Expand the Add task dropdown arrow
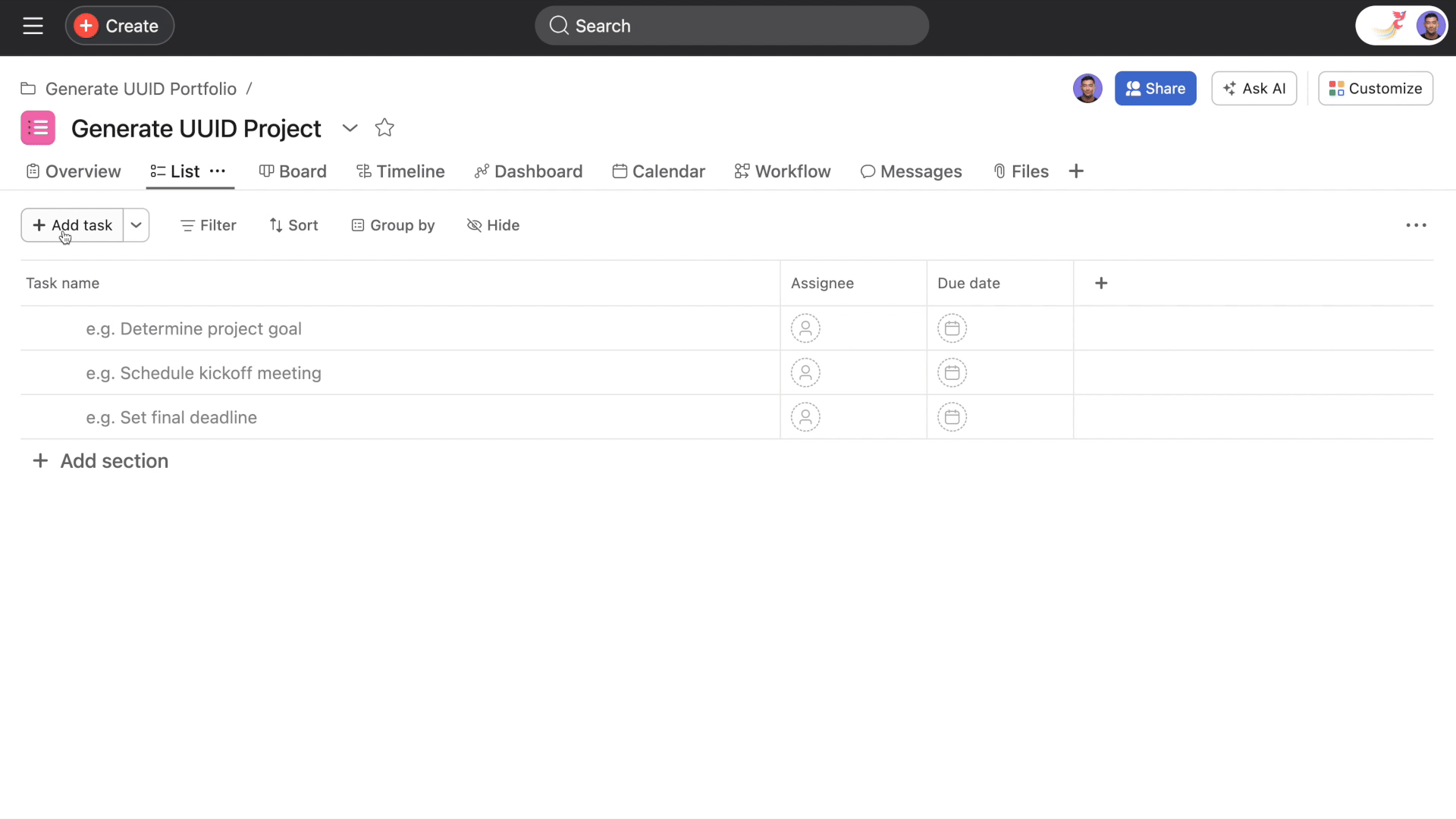 point(136,225)
